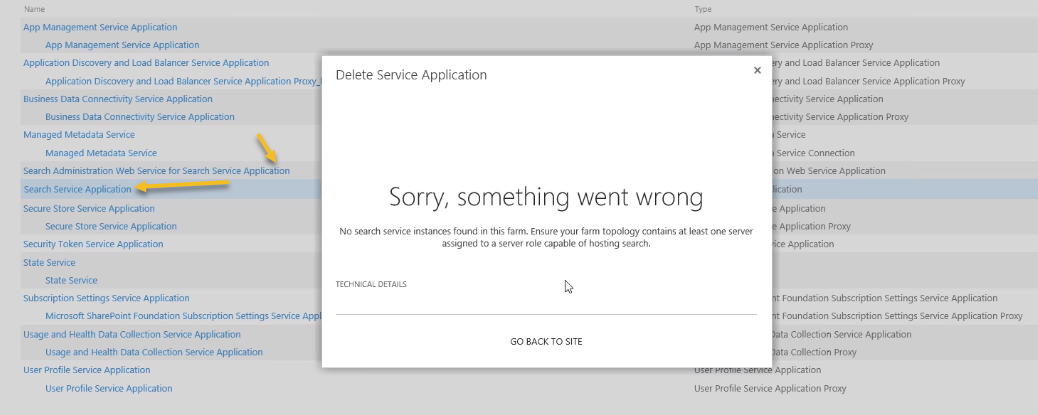Expand the TECHNICAL DETAILS section
Image resolution: width=1038 pixels, height=415 pixels.
[x=371, y=284]
